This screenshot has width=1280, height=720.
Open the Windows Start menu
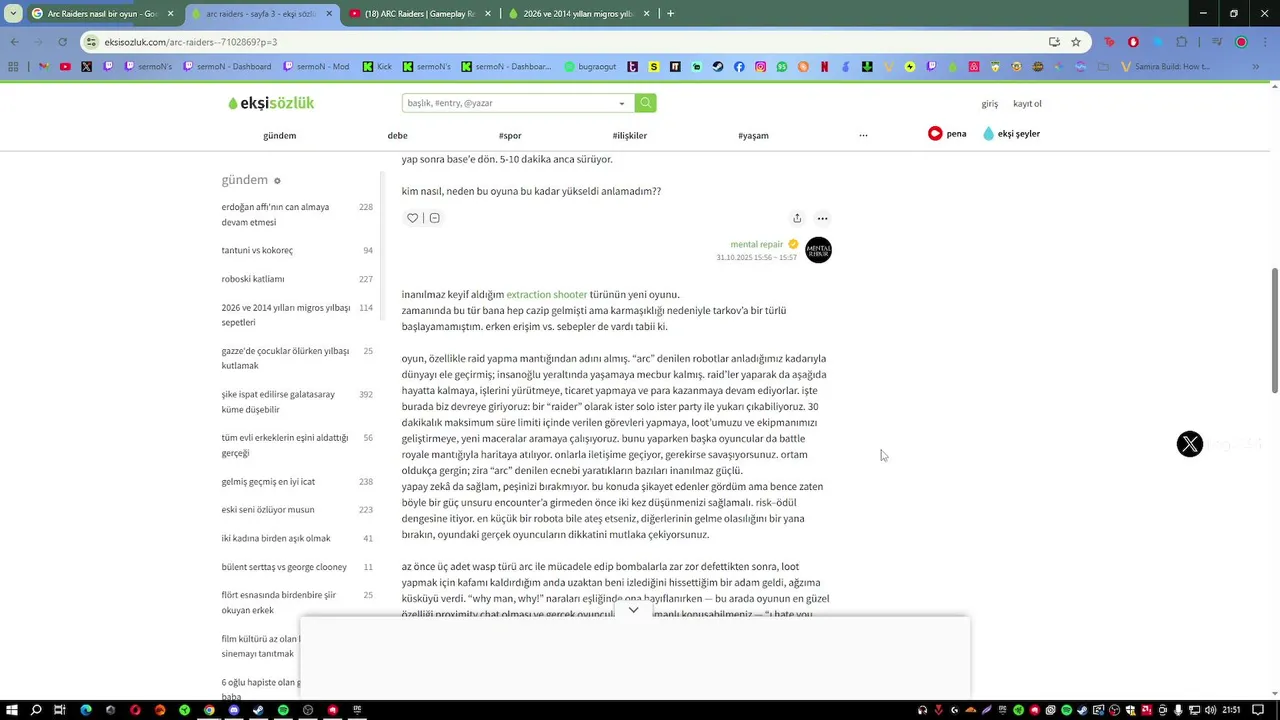tap(11, 710)
